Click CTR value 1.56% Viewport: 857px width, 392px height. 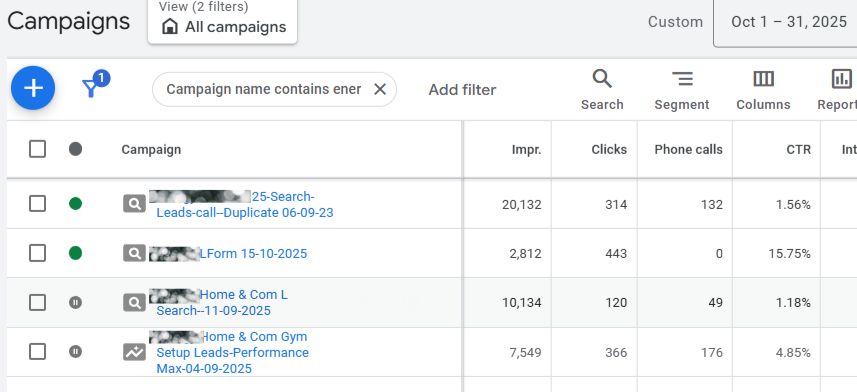pyautogui.click(x=793, y=204)
